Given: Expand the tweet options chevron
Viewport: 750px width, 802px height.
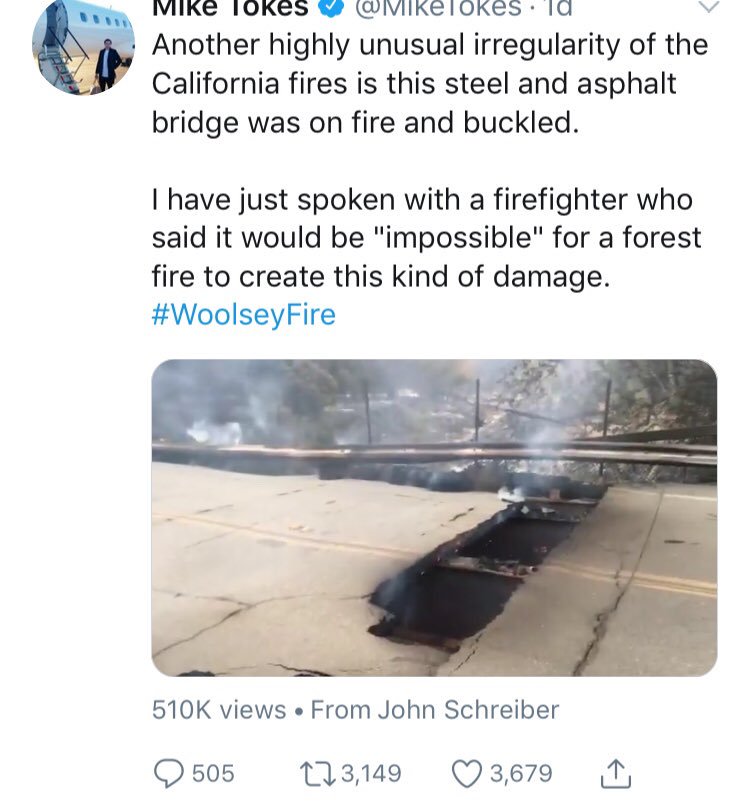Looking at the screenshot, I should [x=707, y=8].
